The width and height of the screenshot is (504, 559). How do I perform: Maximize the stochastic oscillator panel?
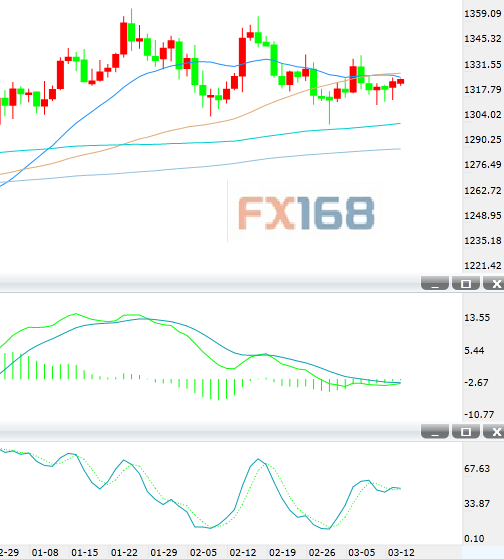[x=466, y=432]
